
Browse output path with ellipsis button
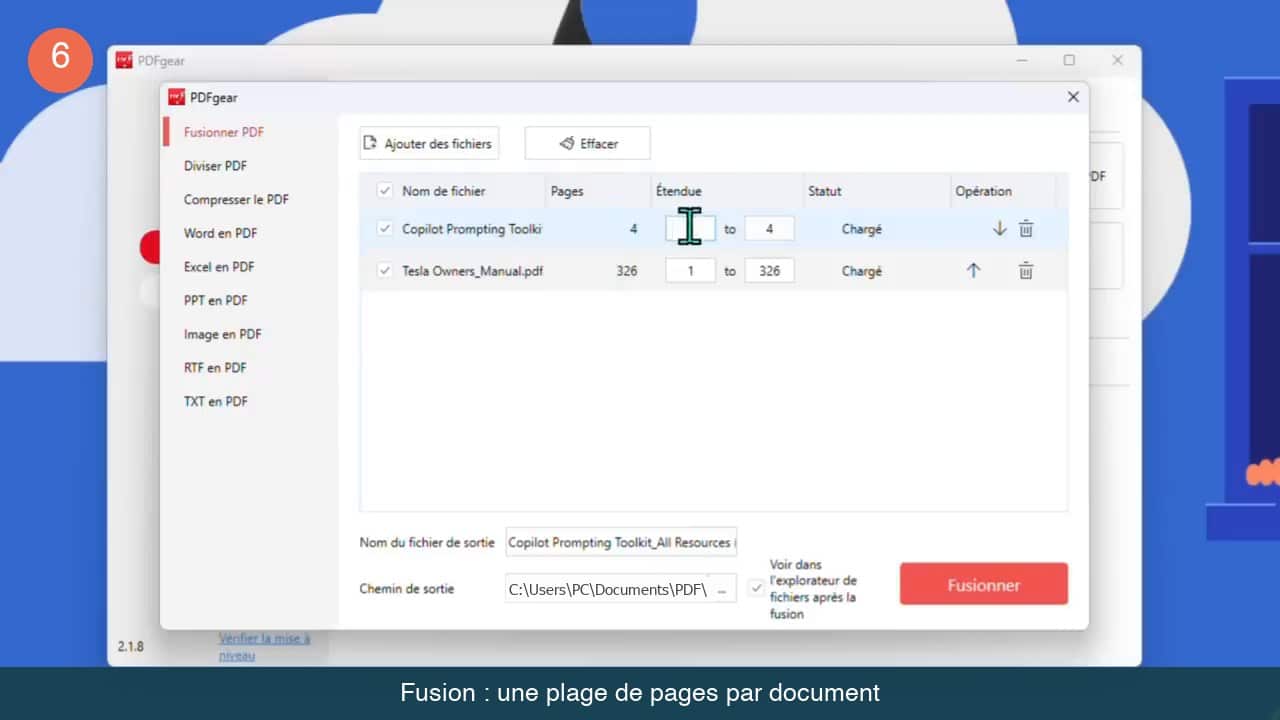722,589
